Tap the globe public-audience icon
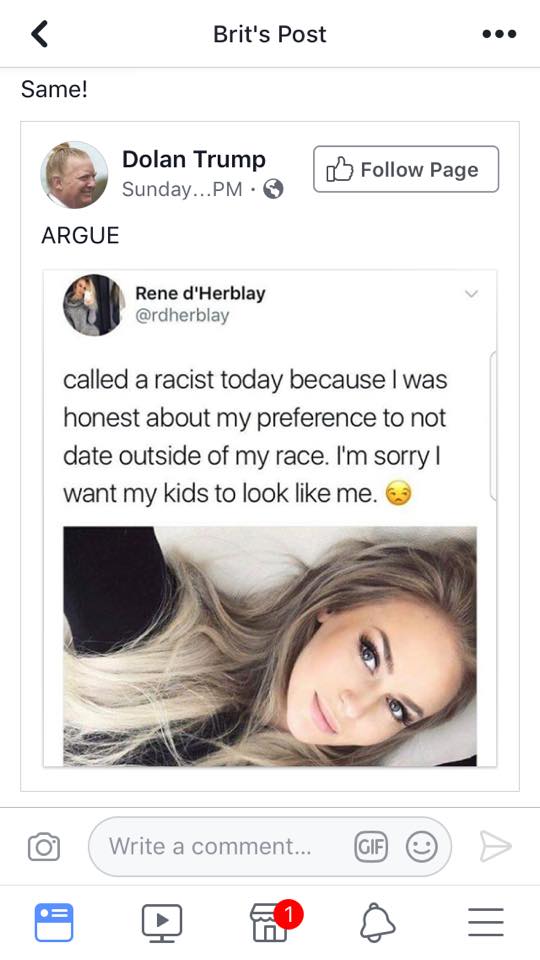This screenshot has width=540, height=960. coord(273,190)
